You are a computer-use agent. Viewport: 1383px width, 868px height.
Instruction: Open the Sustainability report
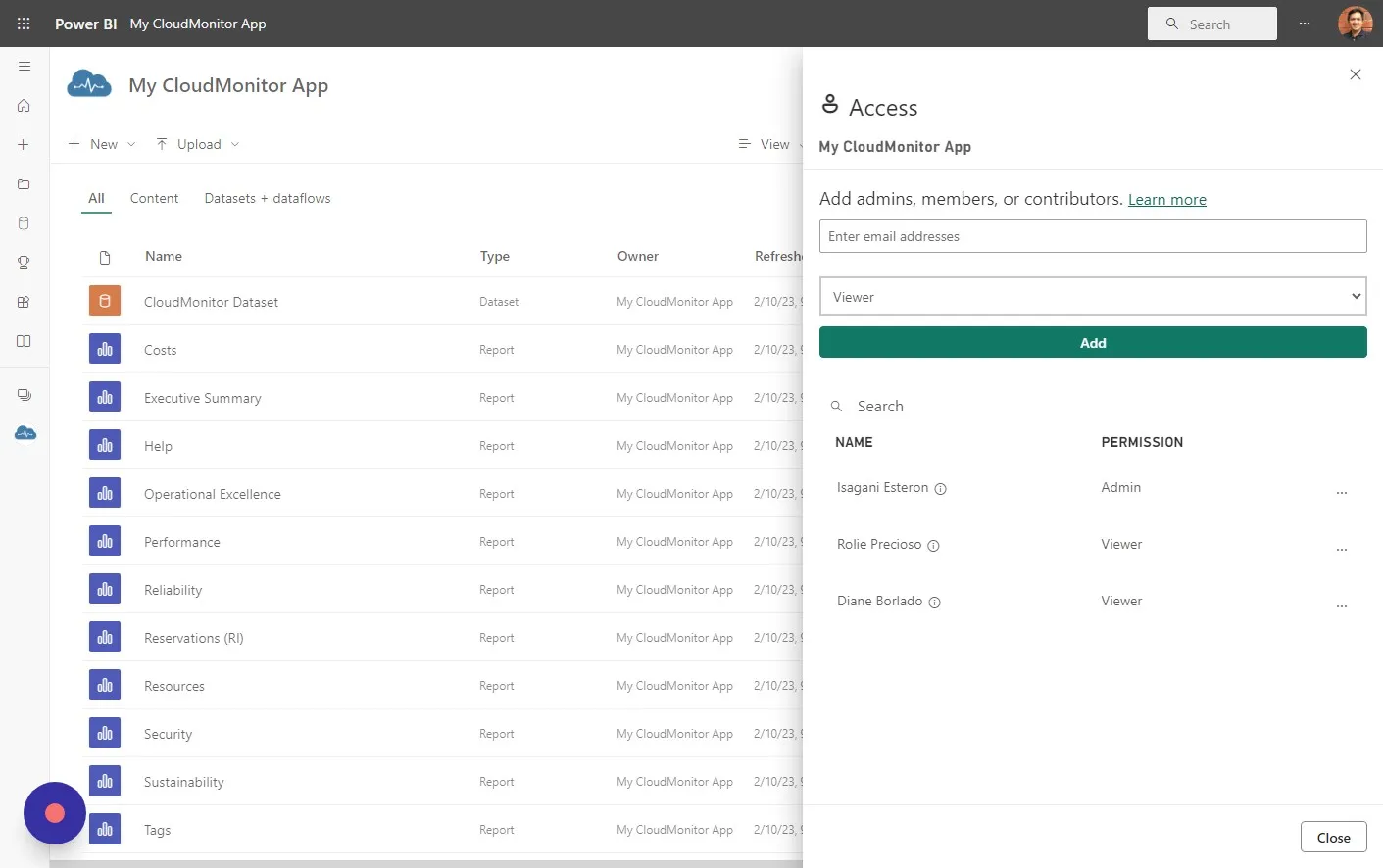[183, 782]
